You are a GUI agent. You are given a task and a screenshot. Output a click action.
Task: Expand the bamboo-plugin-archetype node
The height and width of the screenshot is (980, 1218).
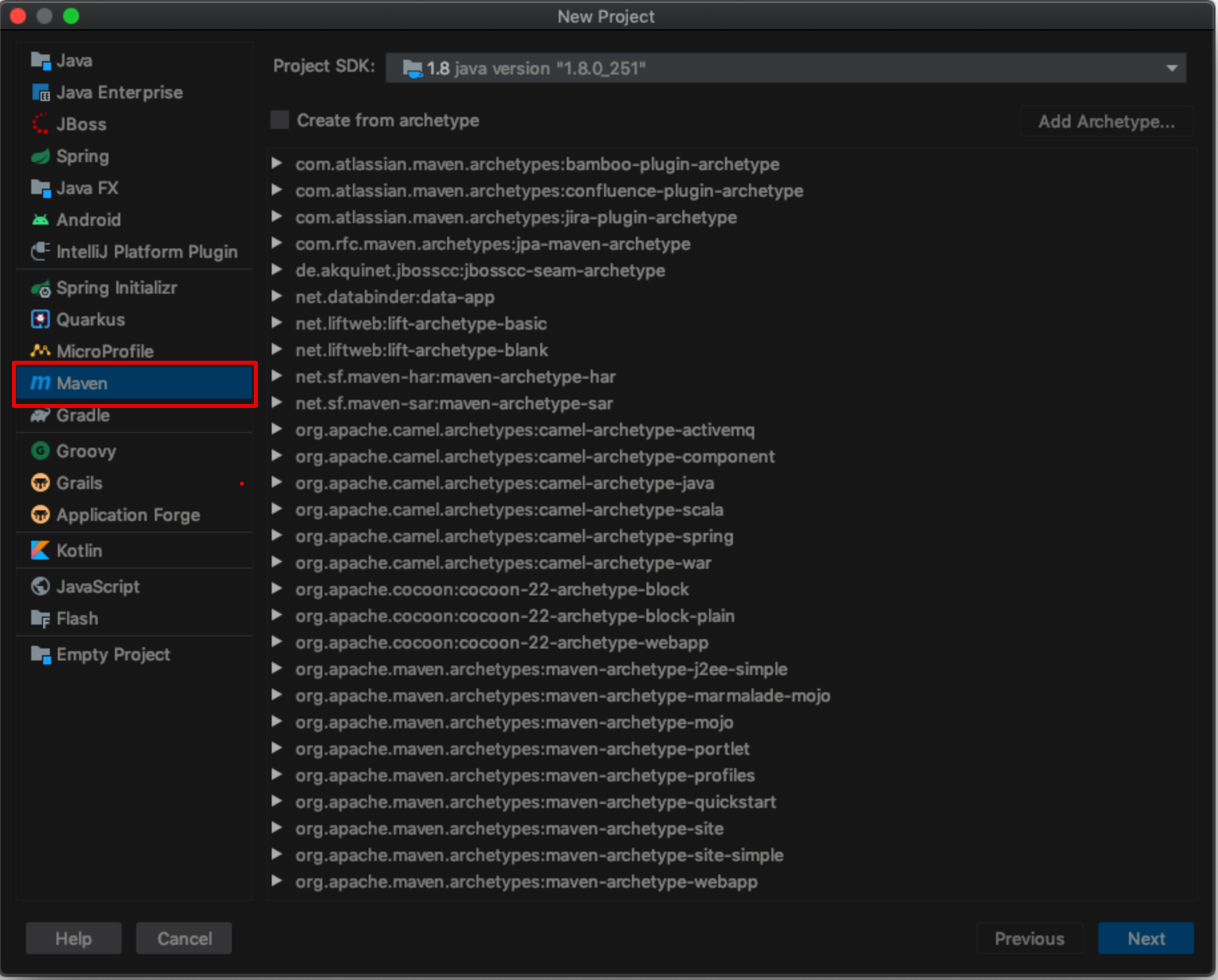click(x=277, y=163)
